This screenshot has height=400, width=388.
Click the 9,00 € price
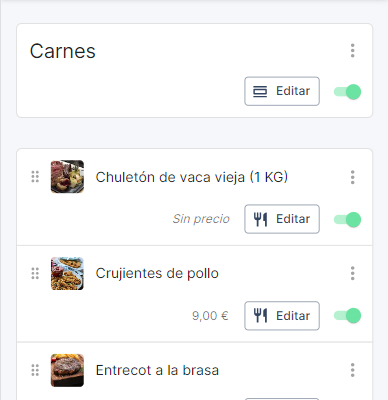(x=210, y=316)
